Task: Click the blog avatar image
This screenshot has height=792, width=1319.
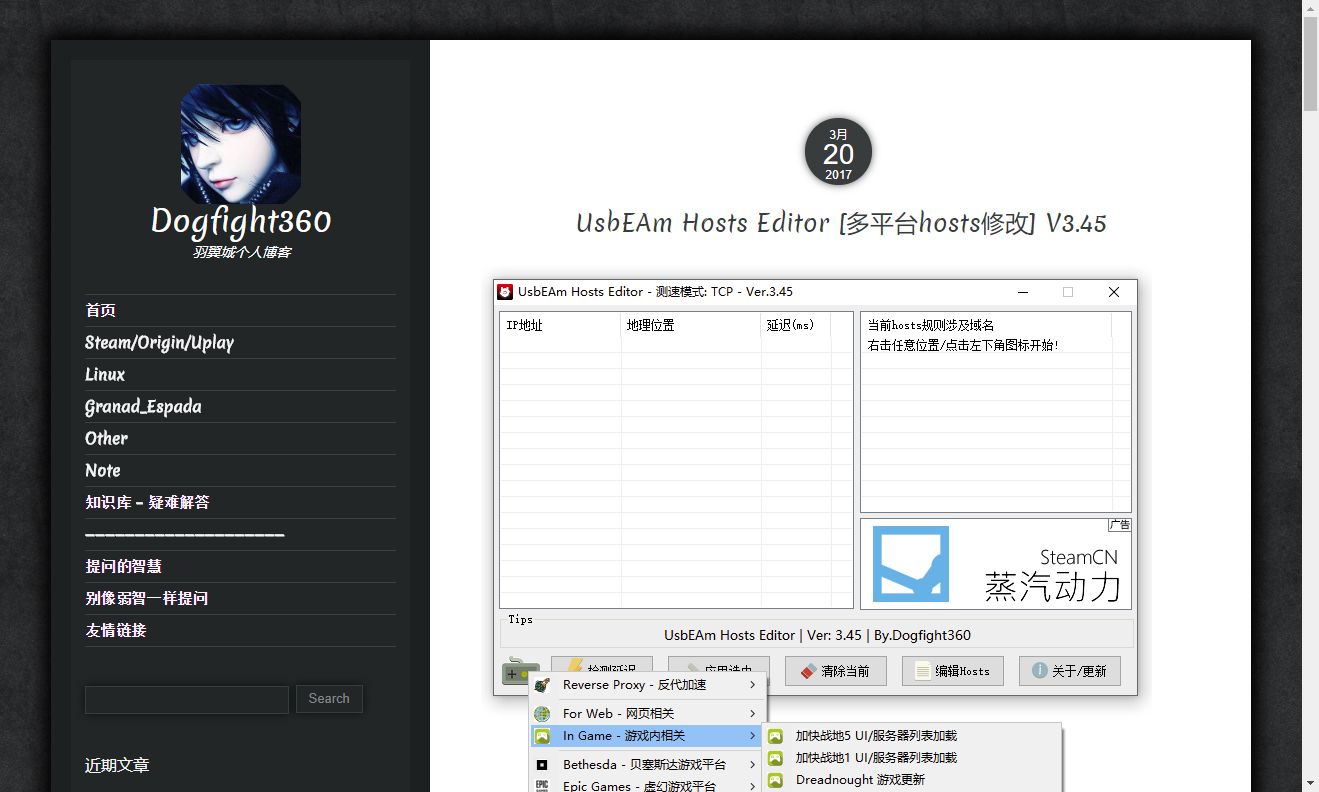Action: tap(241, 144)
